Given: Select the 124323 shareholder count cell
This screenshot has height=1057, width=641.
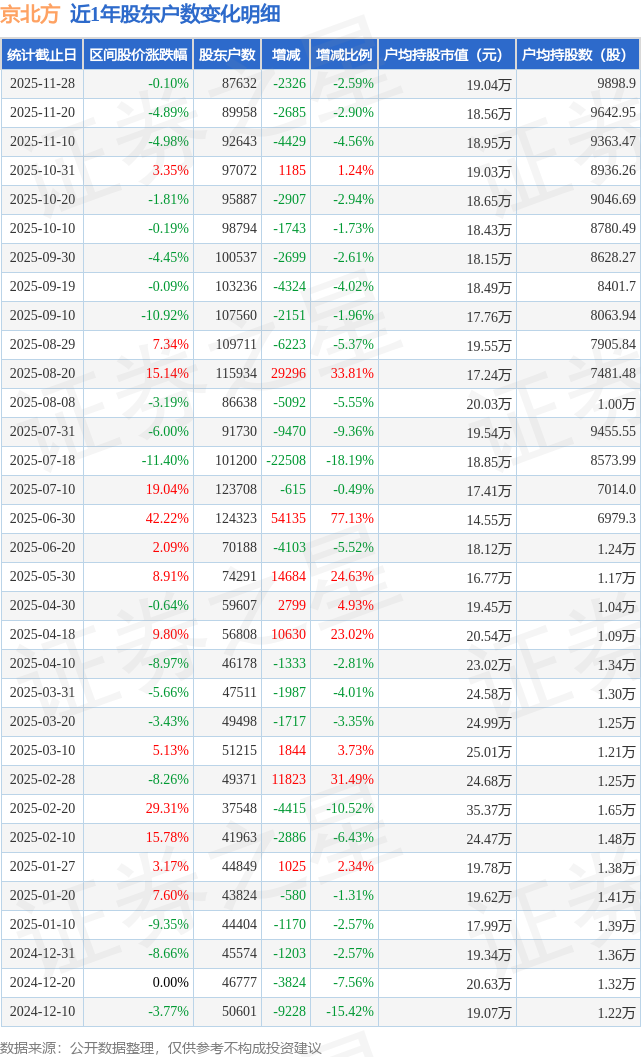Looking at the screenshot, I should [x=235, y=519].
